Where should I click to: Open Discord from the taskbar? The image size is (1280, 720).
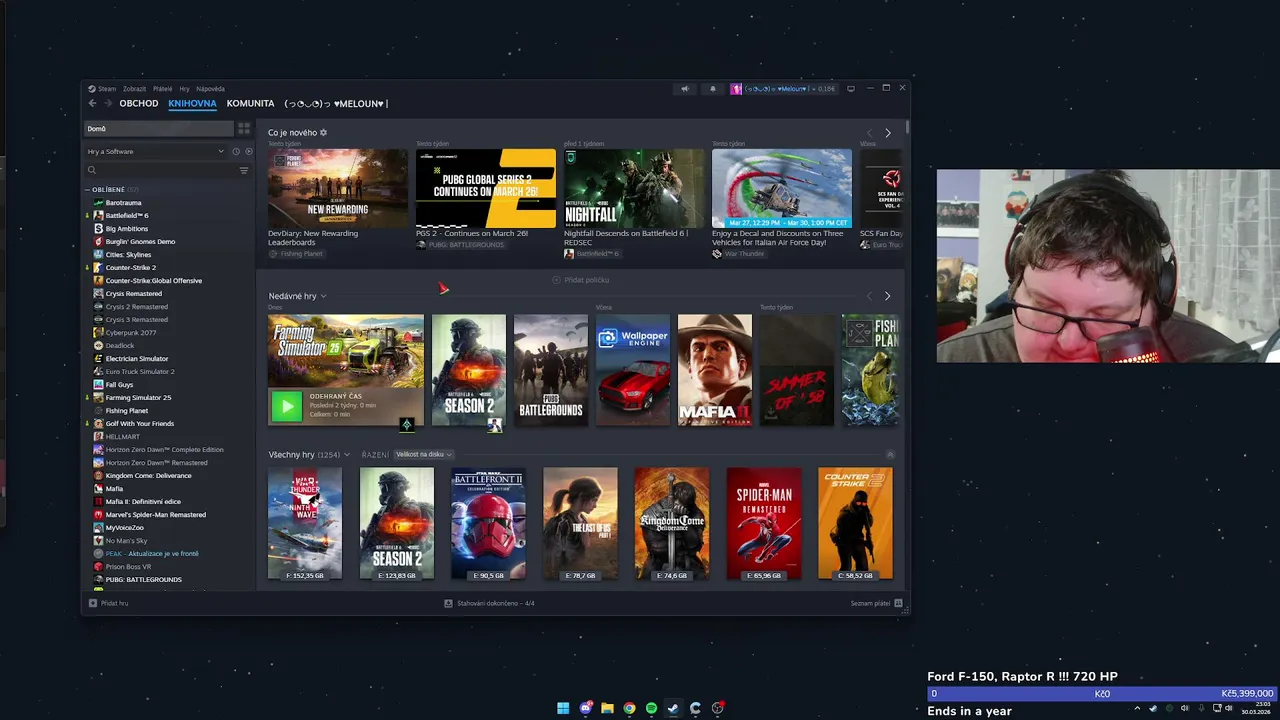585,708
